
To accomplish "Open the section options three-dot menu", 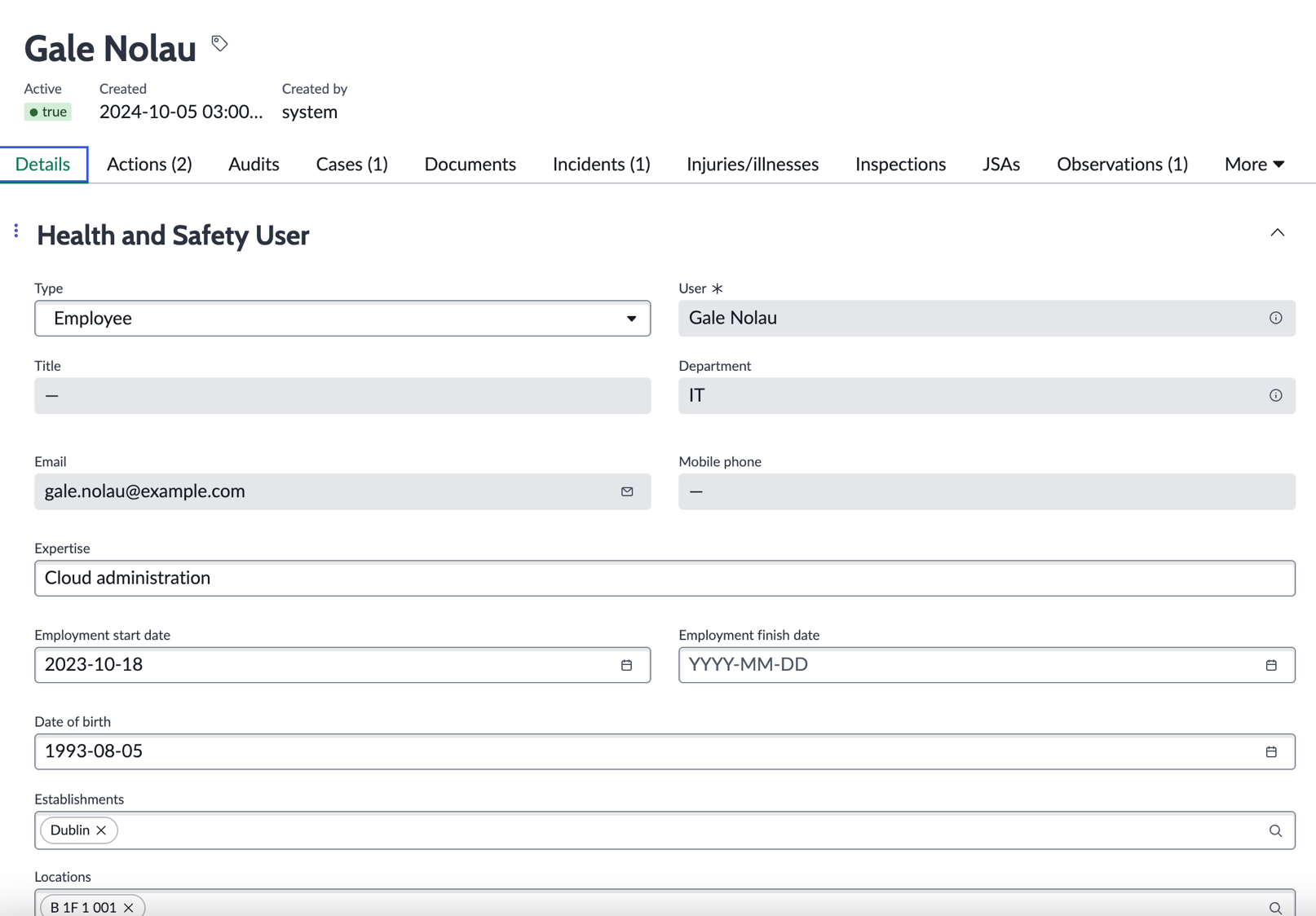I will click(16, 231).
